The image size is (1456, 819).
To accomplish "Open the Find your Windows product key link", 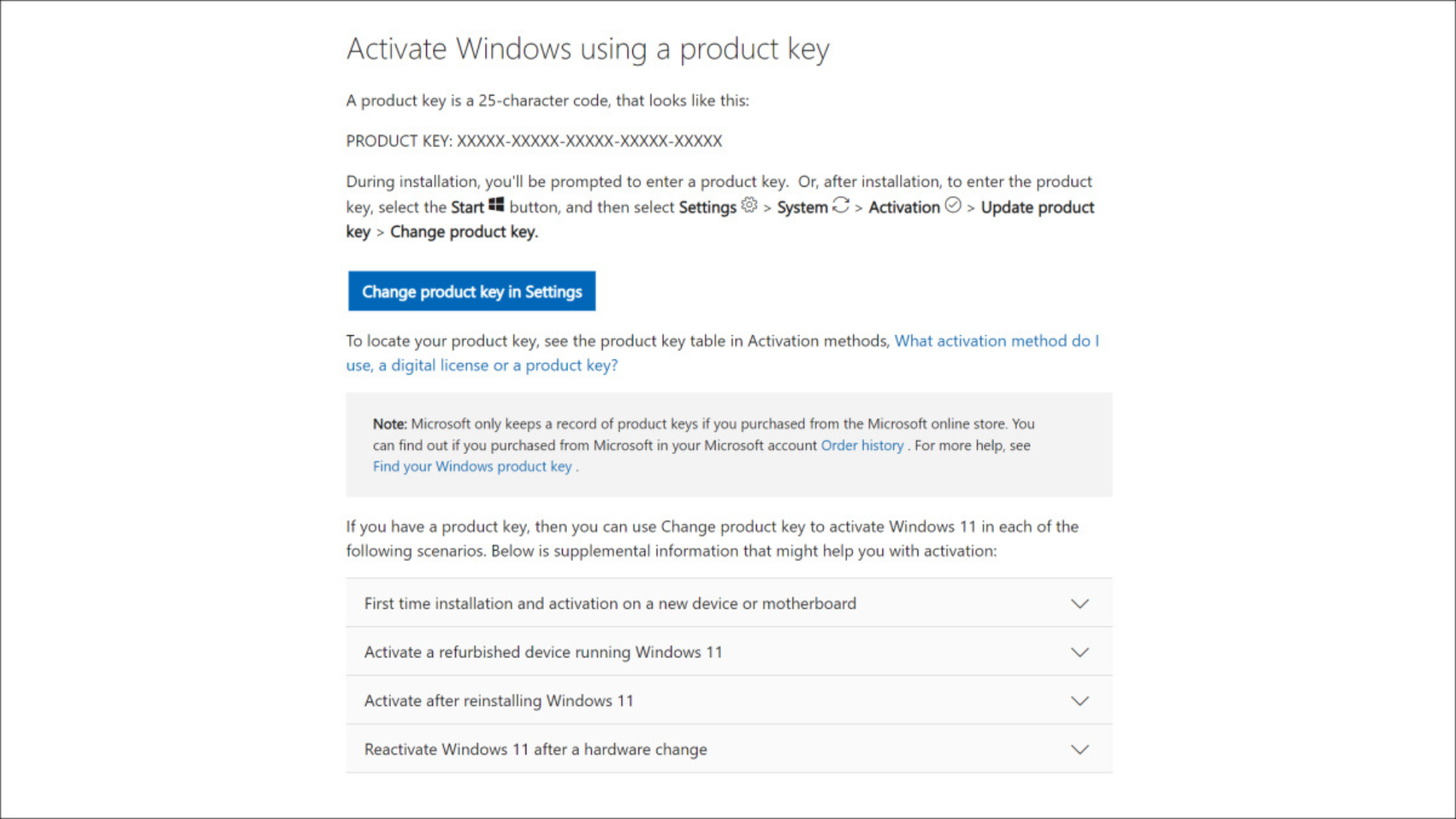I will [x=472, y=466].
